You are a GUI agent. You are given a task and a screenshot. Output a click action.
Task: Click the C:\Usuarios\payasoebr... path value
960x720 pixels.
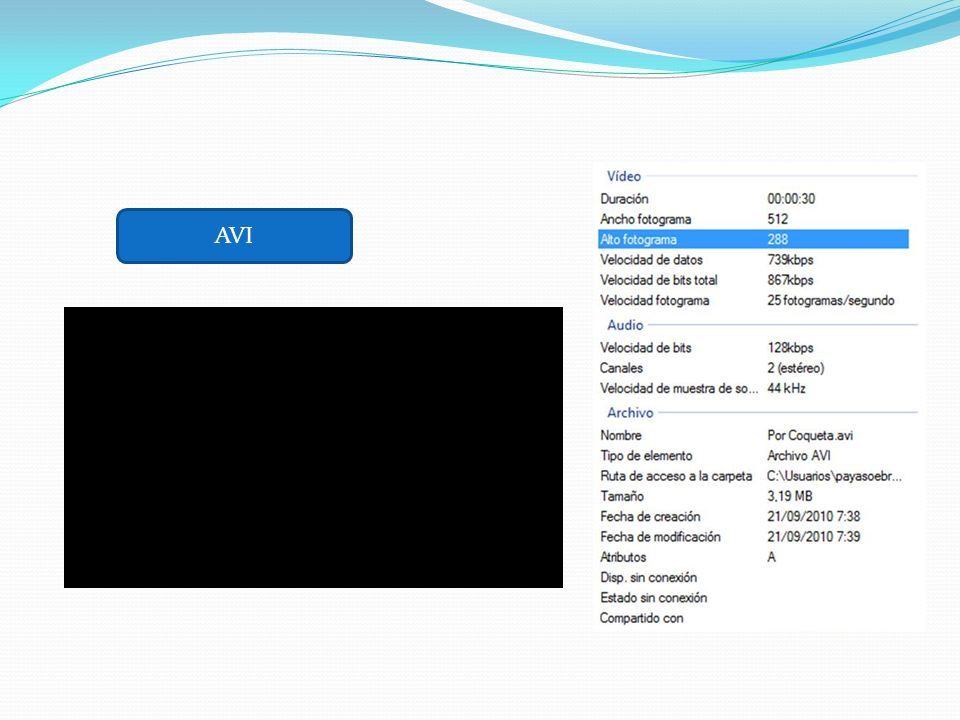coord(834,476)
